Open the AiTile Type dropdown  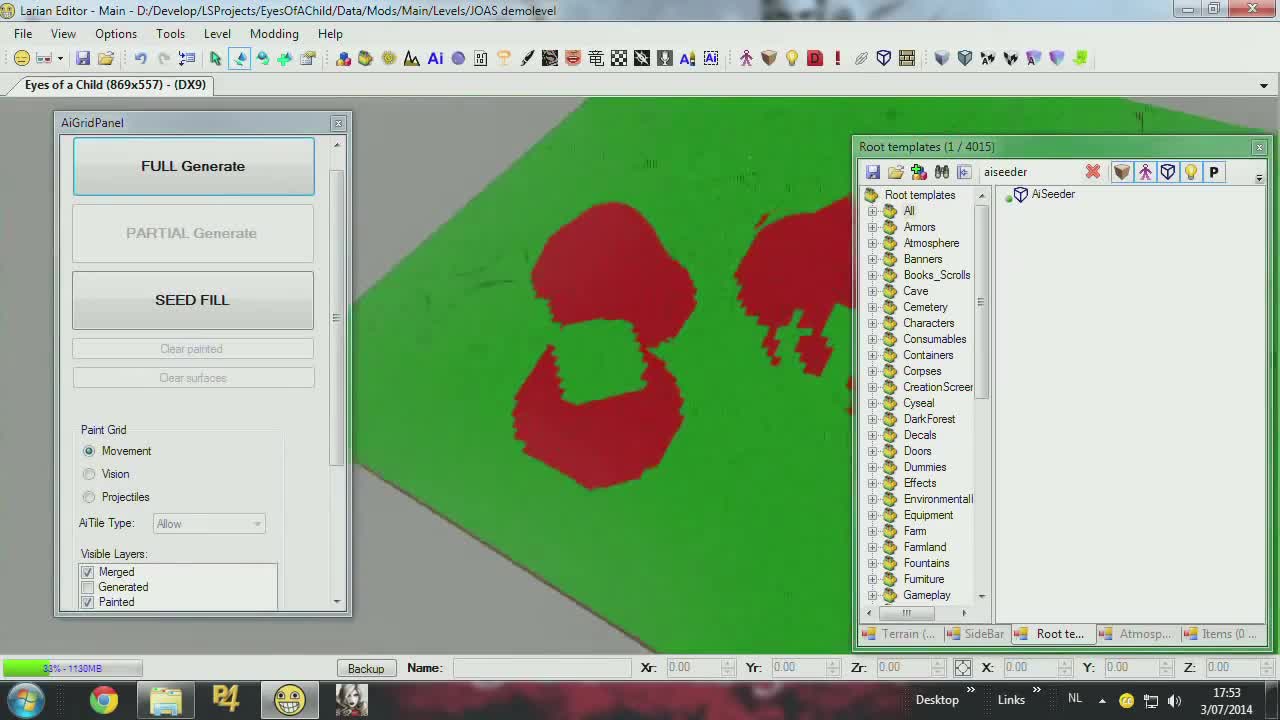tap(209, 524)
